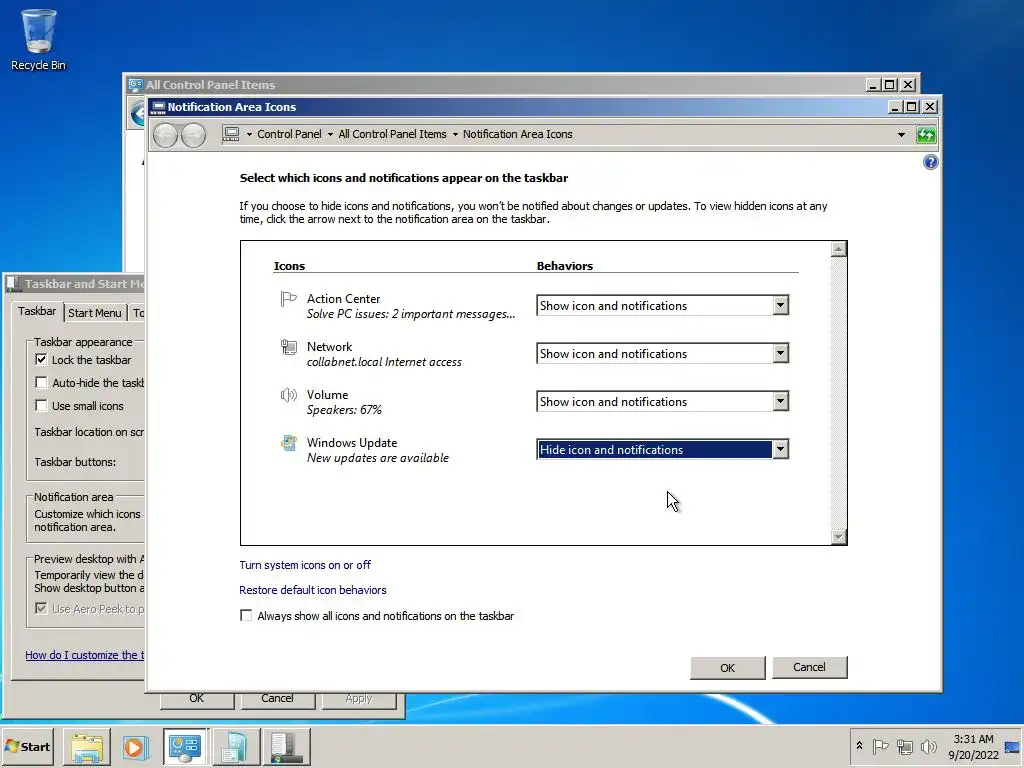Switch to the Start Menu tab
Viewport: 1024px width, 768px height.
95,313
